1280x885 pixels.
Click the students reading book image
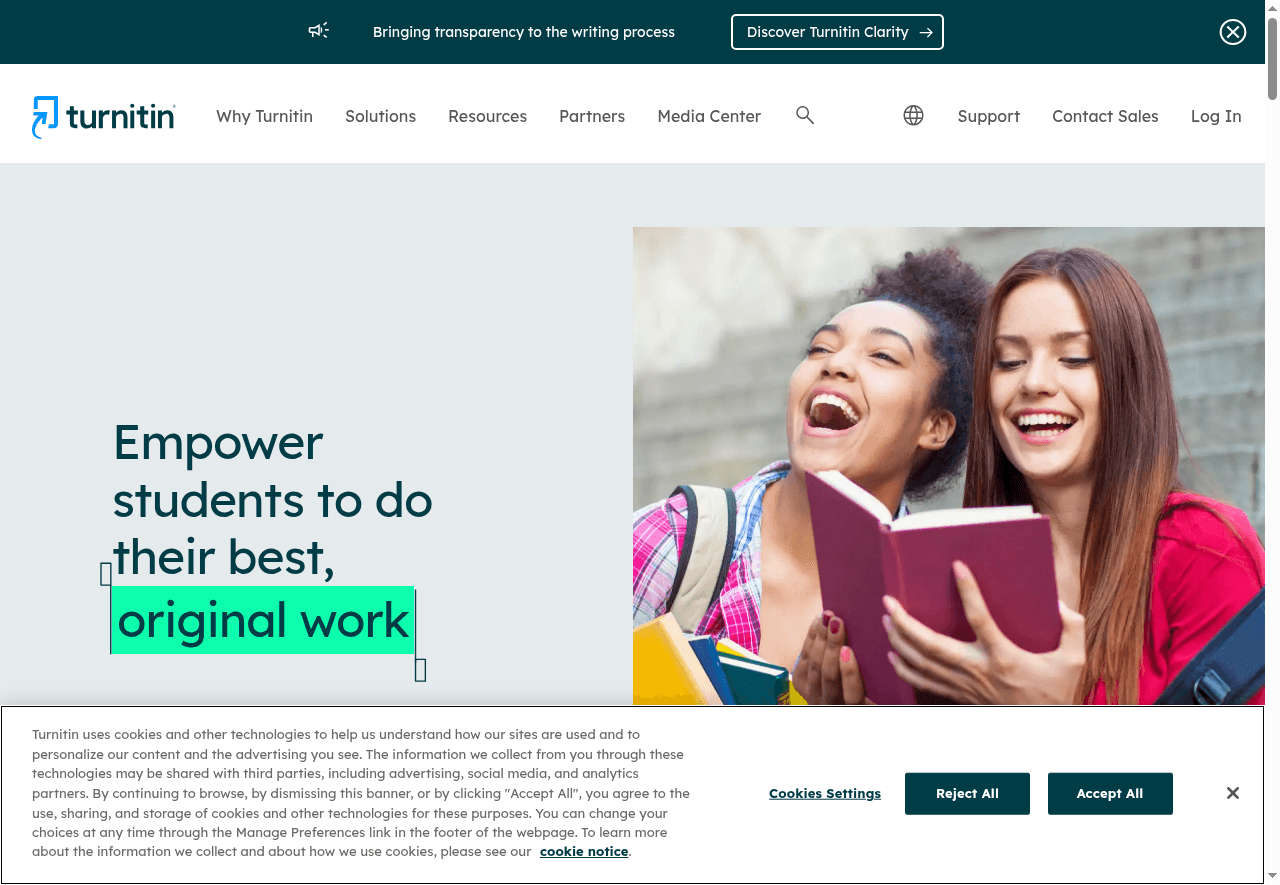949,466
